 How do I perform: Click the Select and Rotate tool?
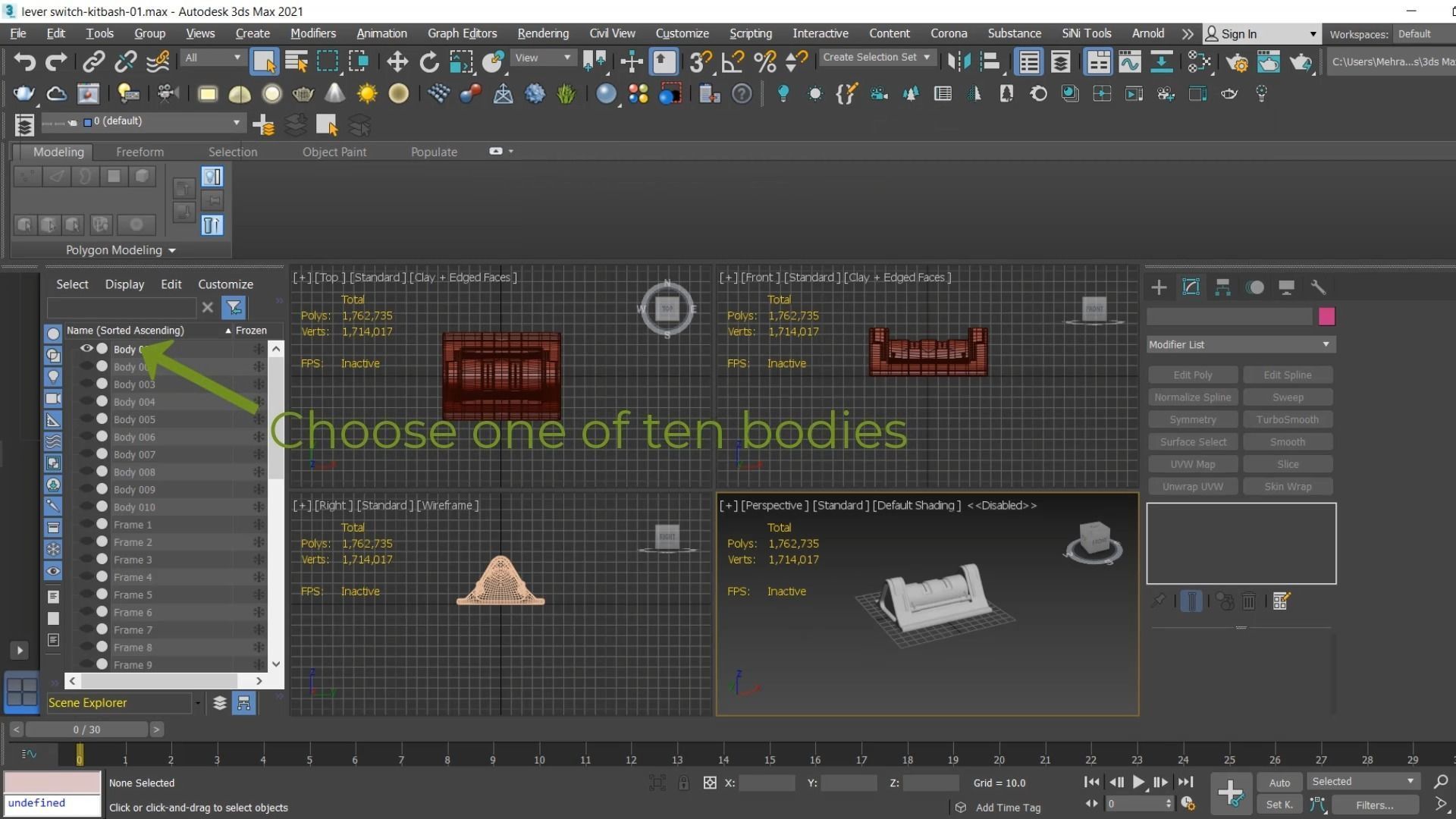click(x=429, y=62)
